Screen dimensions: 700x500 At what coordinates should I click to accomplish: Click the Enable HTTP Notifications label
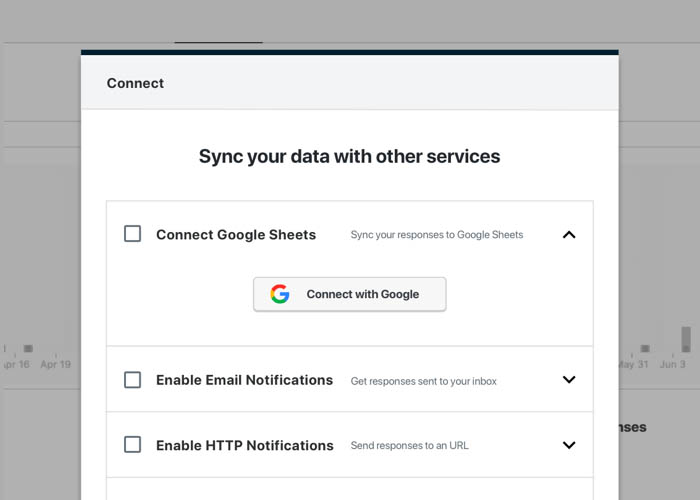tap(245, 445)
